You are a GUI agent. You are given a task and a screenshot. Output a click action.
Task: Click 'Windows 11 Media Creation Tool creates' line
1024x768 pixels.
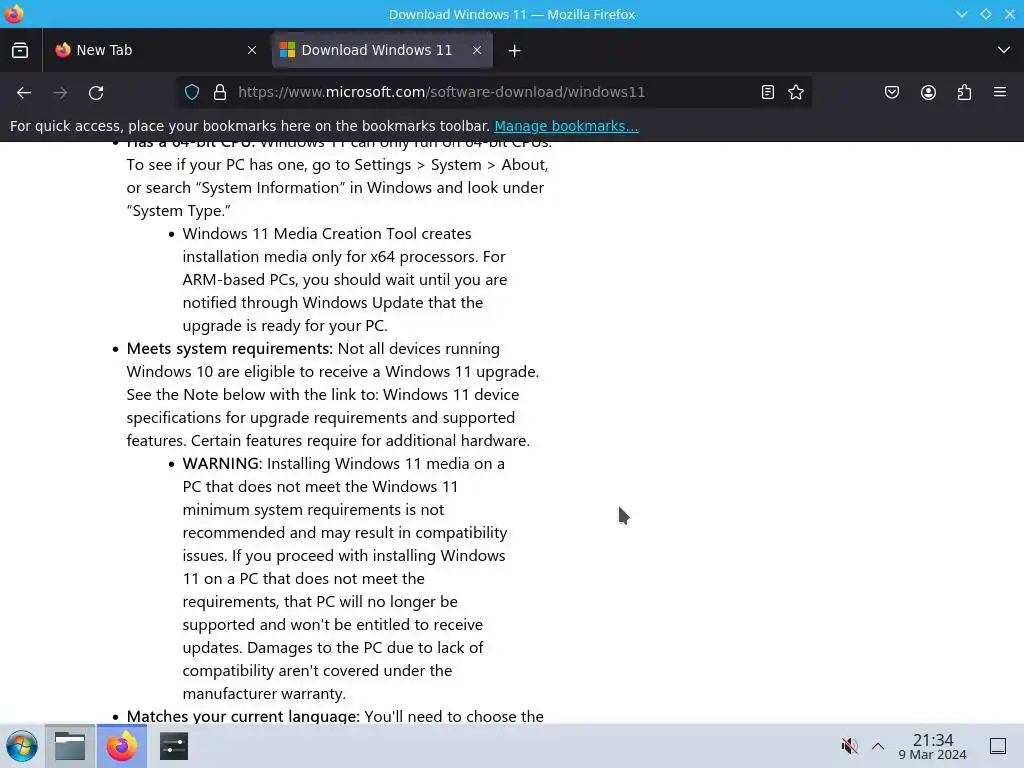coord(327,234)
